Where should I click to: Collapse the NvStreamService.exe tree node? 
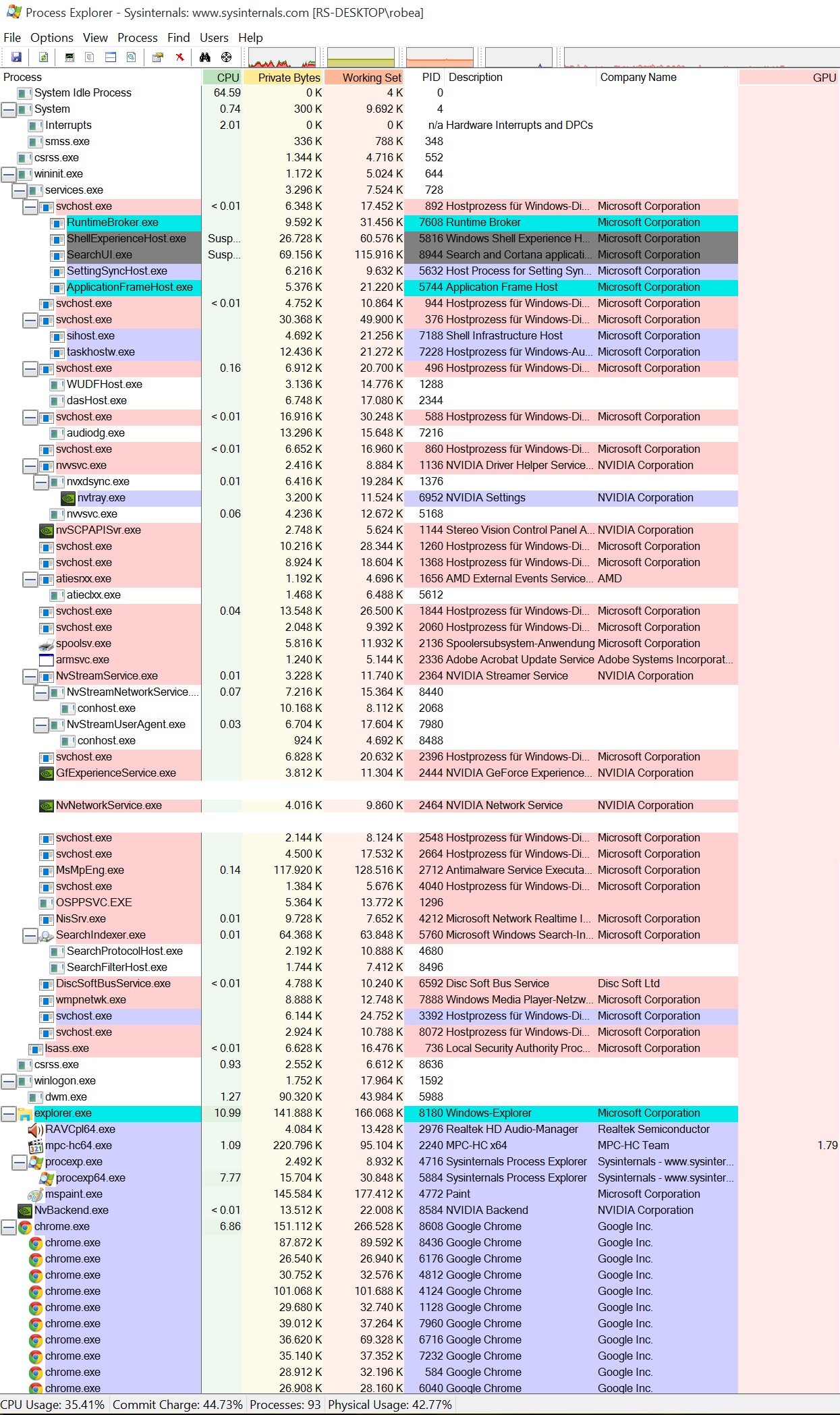30,676
